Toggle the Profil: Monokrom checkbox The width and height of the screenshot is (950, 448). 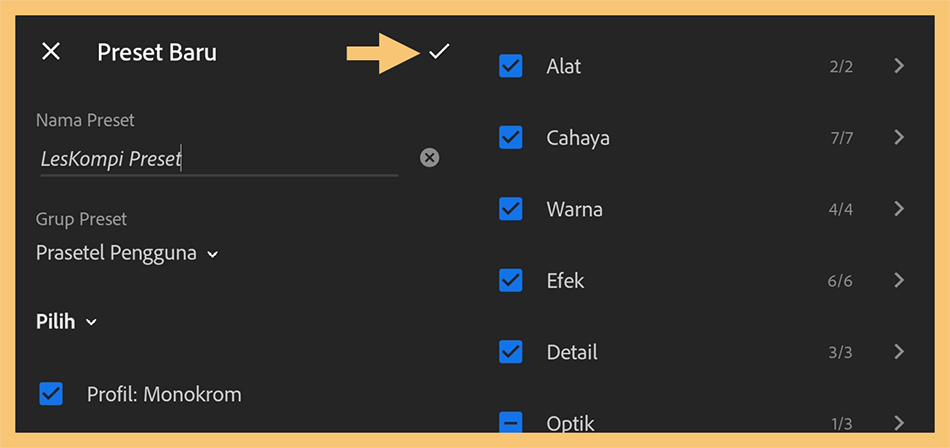coord(51,394)
